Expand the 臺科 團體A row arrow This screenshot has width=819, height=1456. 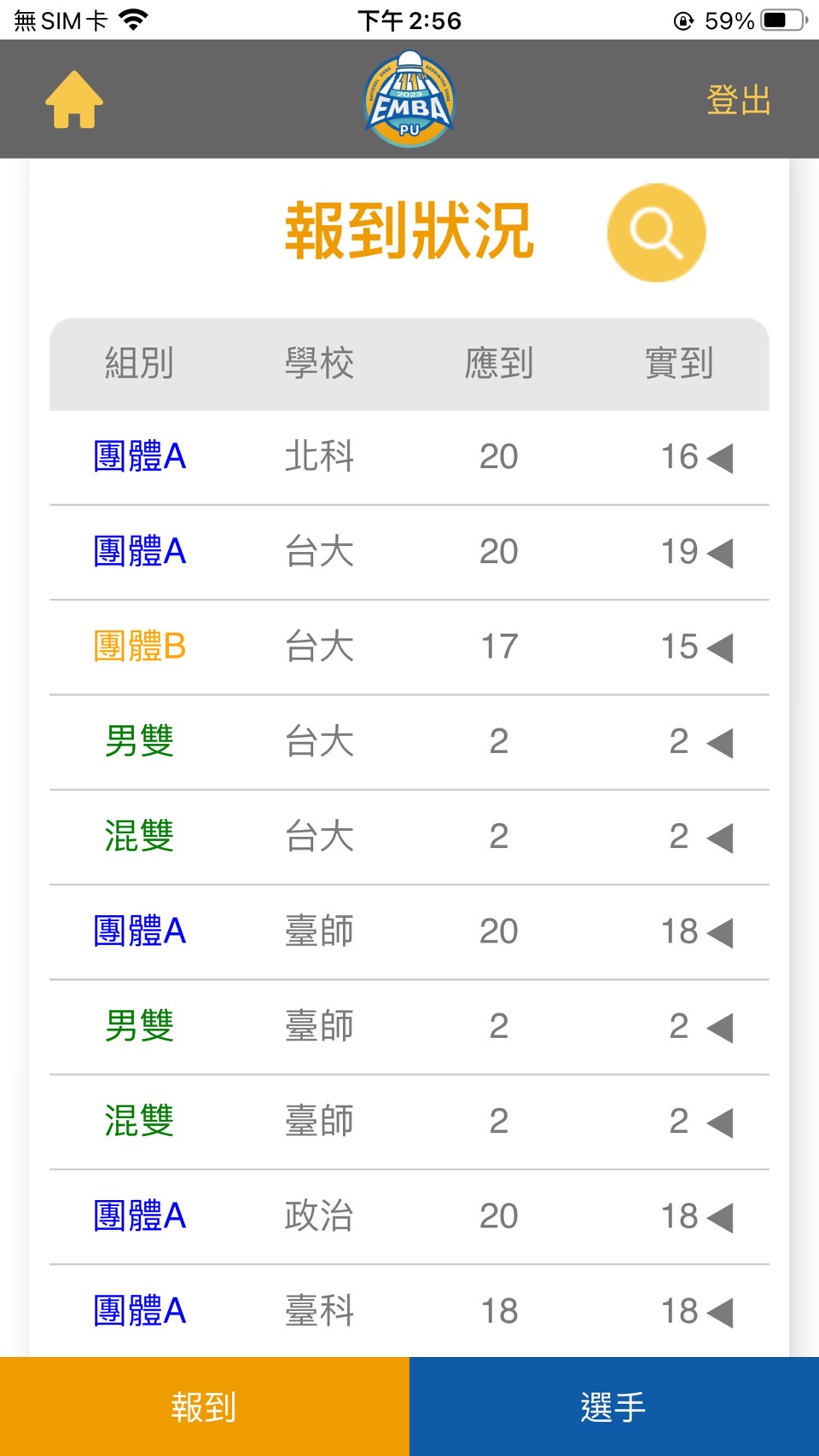coord(720,1312)
